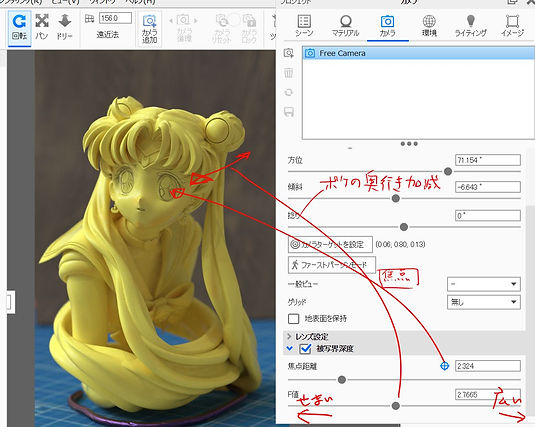
Task: Open the 一般ビュー dropdown
Action: point(483,284)
